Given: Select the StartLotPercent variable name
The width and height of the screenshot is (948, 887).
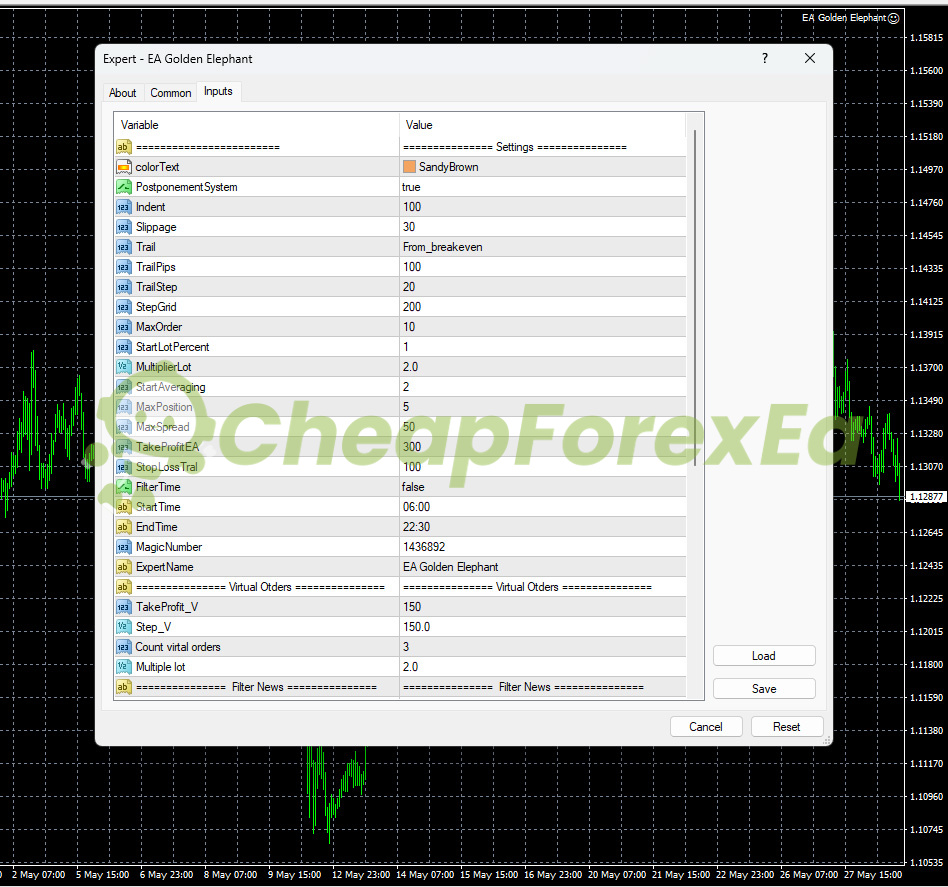Looking at the screenshot, I should (172, 346).
